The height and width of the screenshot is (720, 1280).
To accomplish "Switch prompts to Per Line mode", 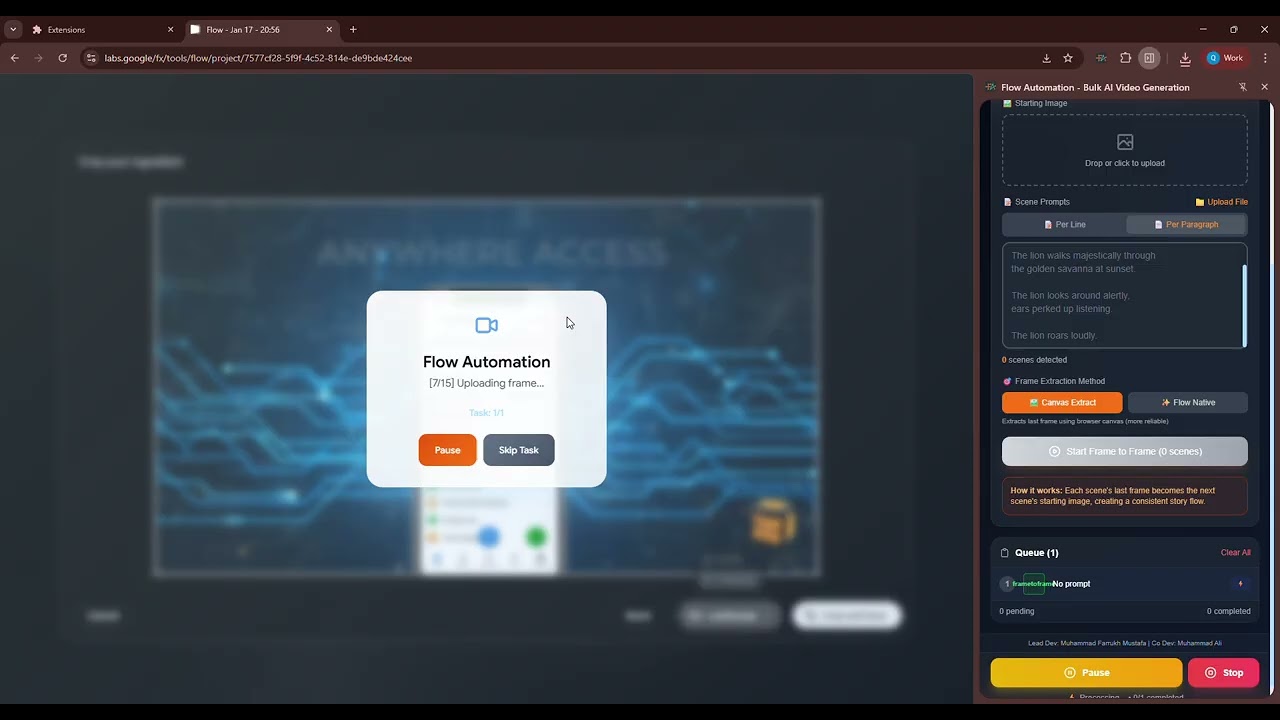I will coord(1064,224).
